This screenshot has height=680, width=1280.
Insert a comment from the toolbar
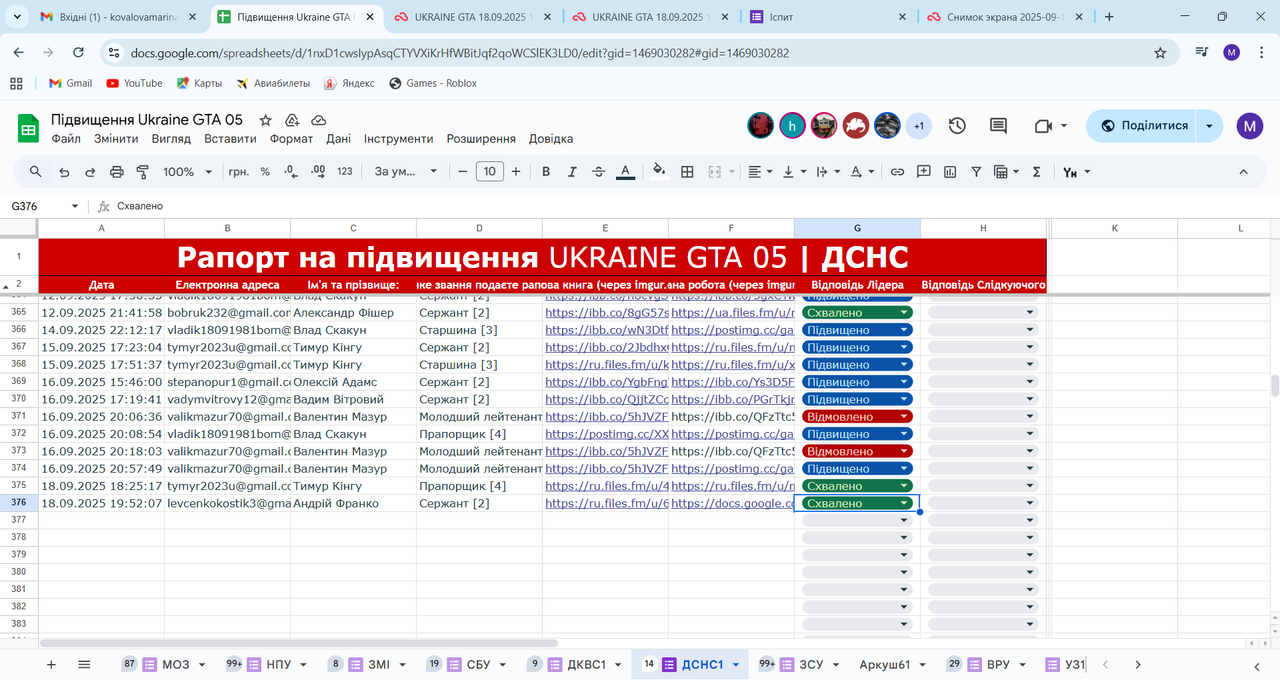coord(924,172)
